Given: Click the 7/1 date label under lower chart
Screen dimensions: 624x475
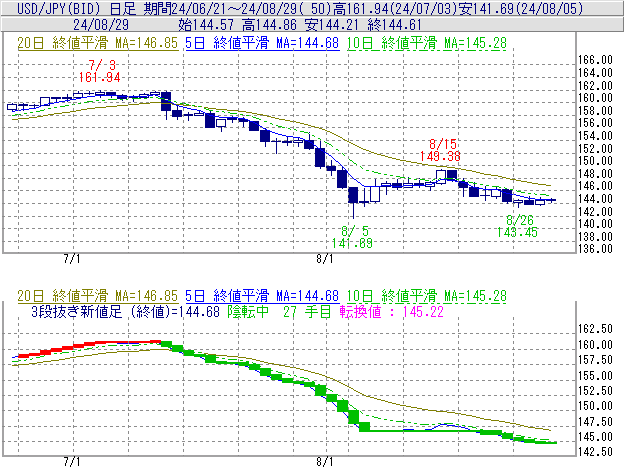Looking at the screenshot, I should click(72, 462).
